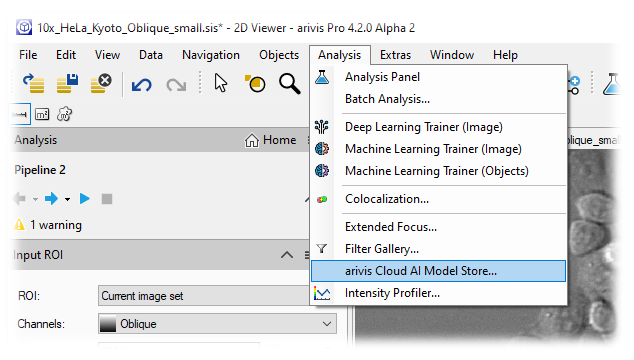
Task: Choose Analysis Panel menu entry
Action: coord(439,77)
